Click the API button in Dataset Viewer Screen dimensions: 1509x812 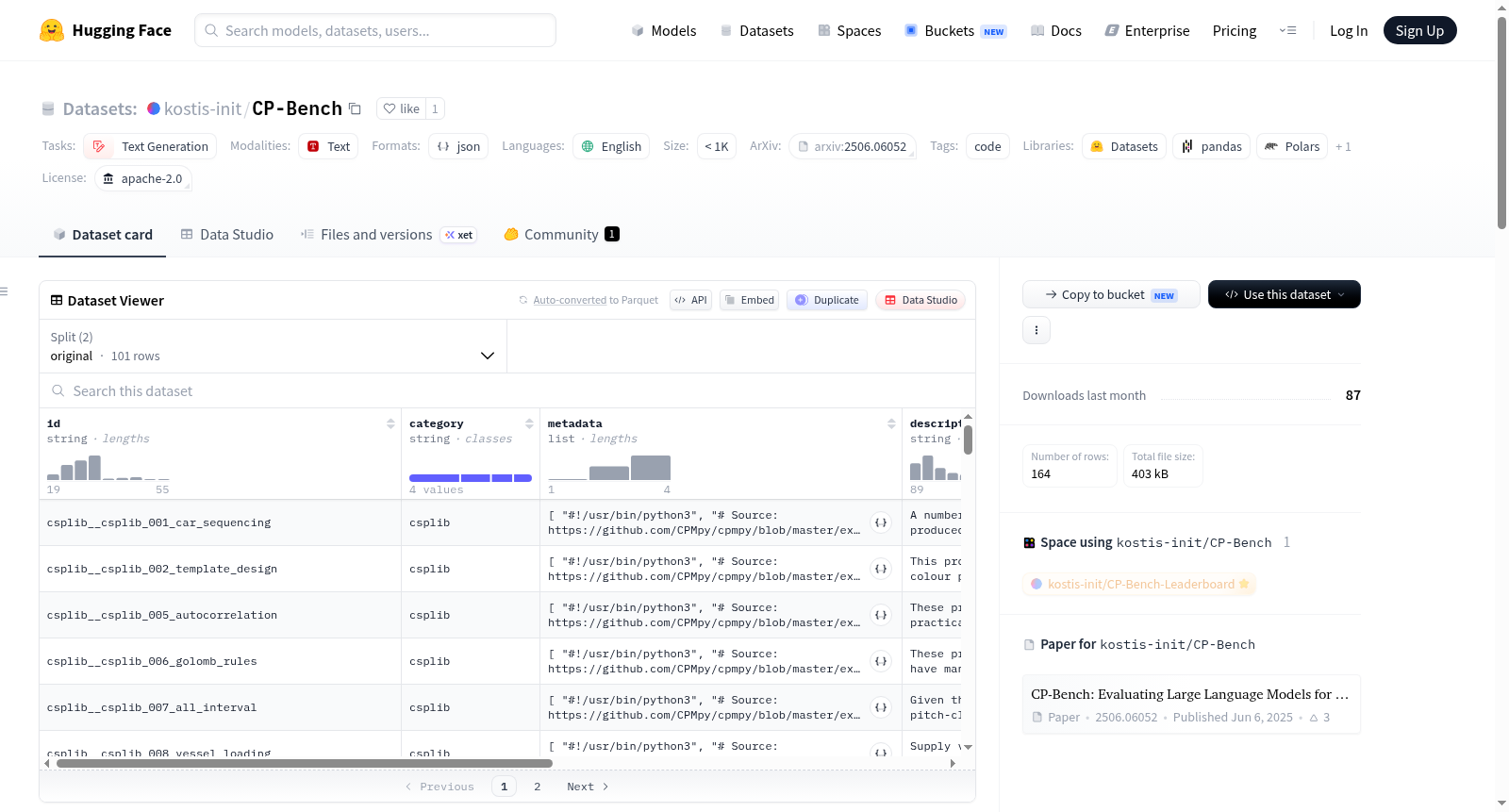(x=690, y=300)
